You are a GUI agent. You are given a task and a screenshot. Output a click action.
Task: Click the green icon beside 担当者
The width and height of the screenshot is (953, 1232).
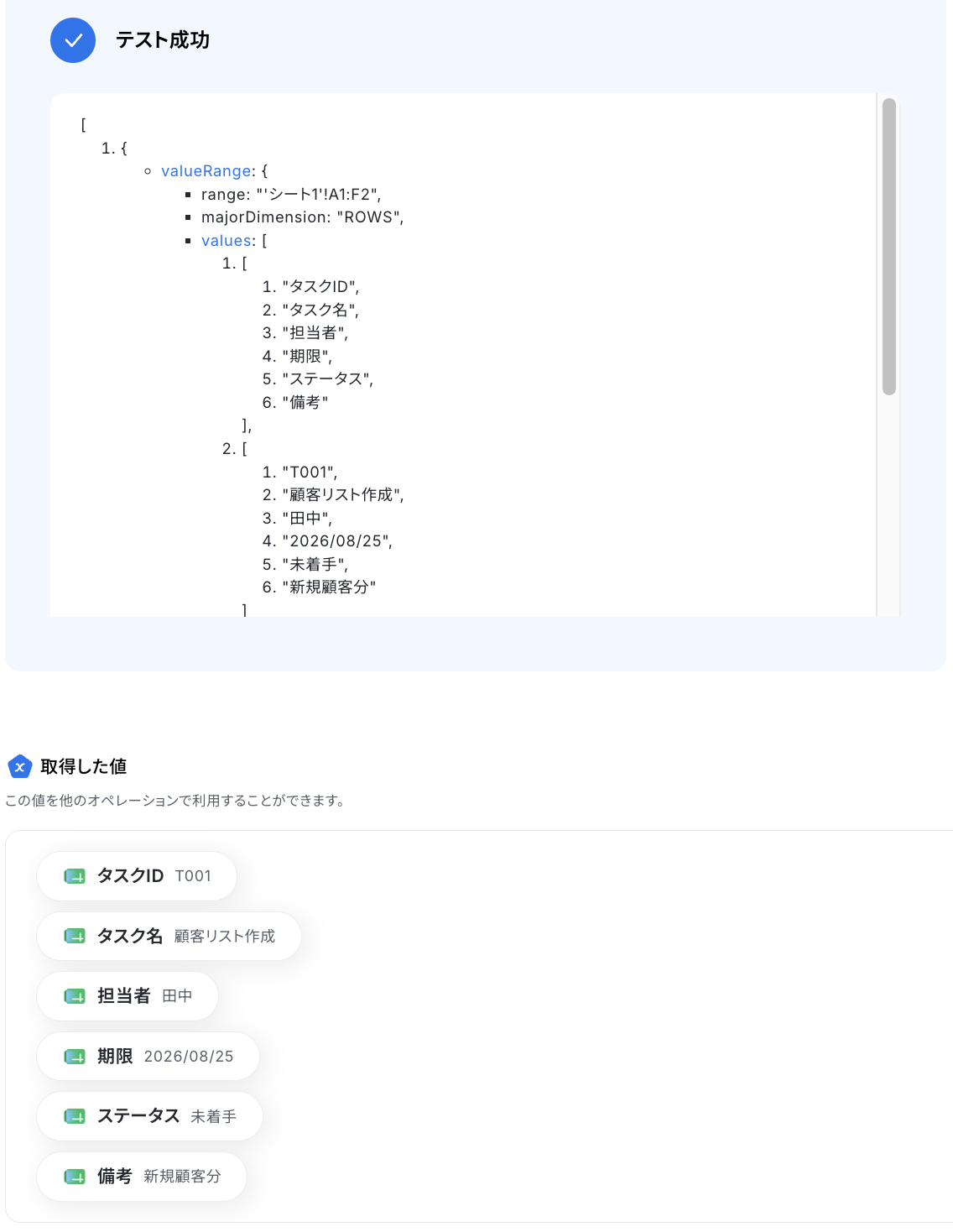point(75,996)
